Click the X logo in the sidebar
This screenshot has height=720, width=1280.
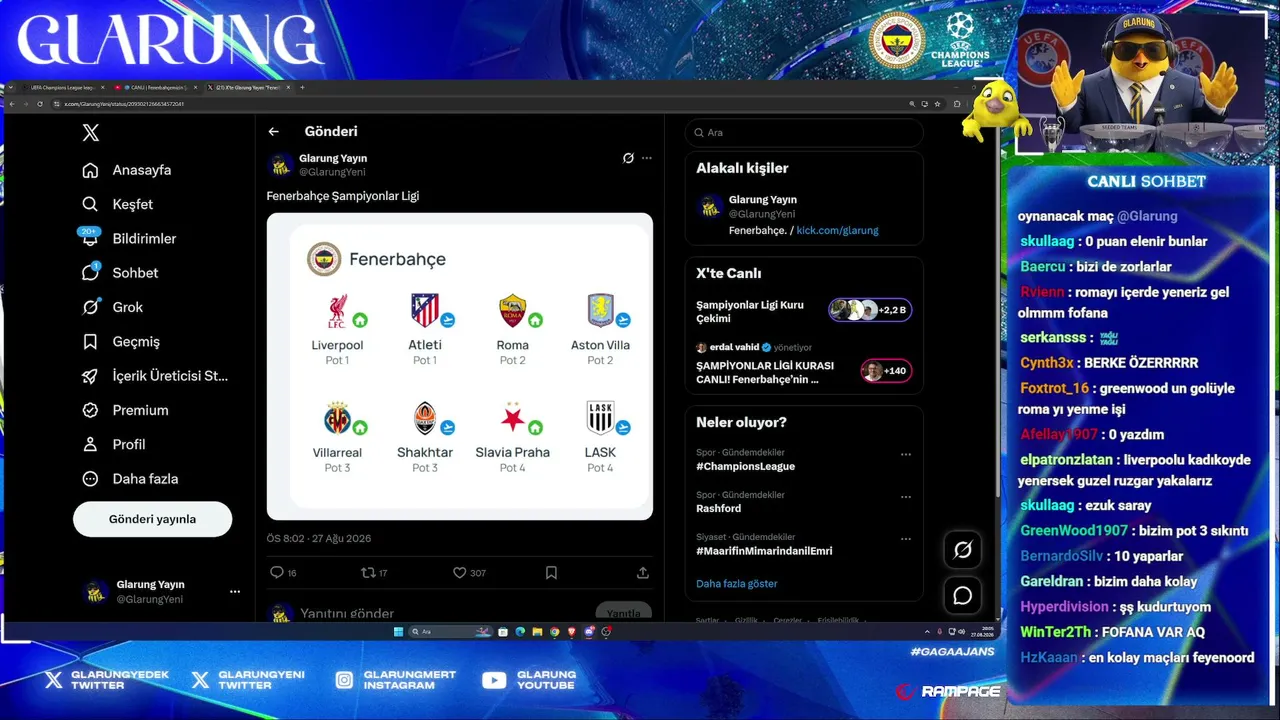[x=91, y=132]
